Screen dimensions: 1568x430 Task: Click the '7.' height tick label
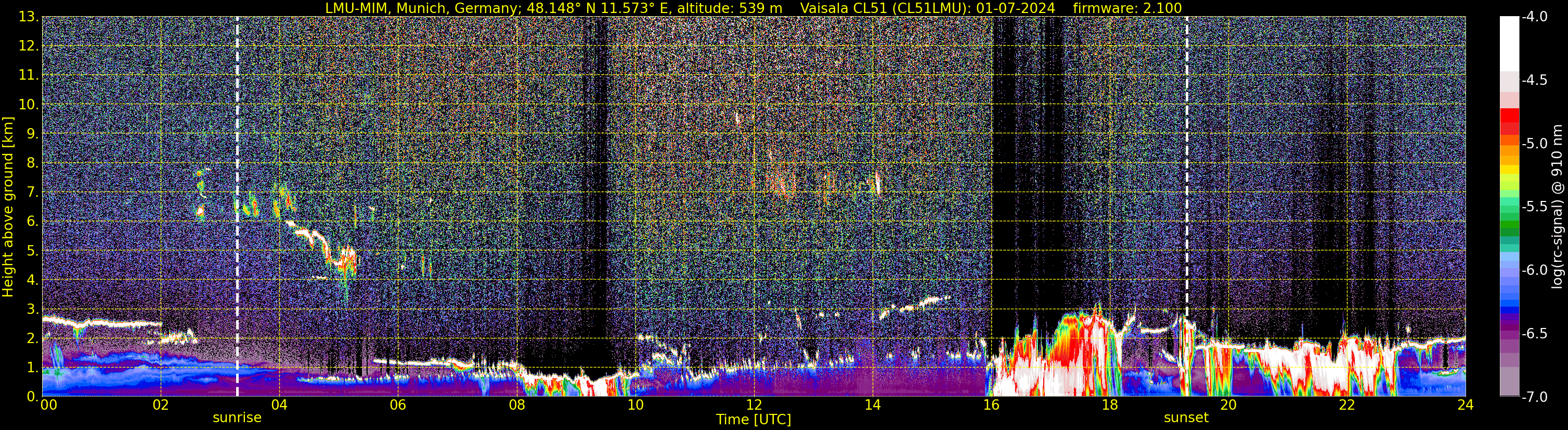tap(32, 193)
